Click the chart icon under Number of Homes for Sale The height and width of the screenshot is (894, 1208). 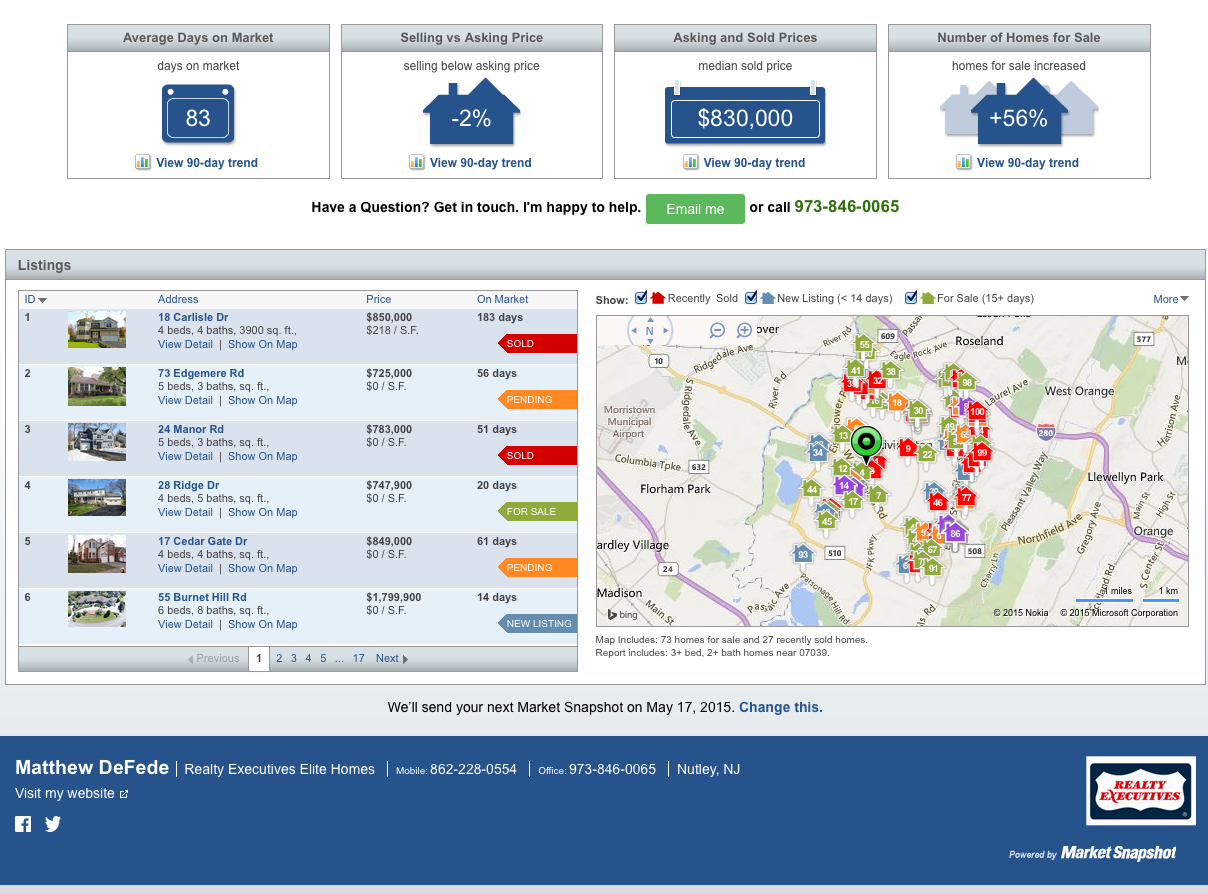(963, 162)
